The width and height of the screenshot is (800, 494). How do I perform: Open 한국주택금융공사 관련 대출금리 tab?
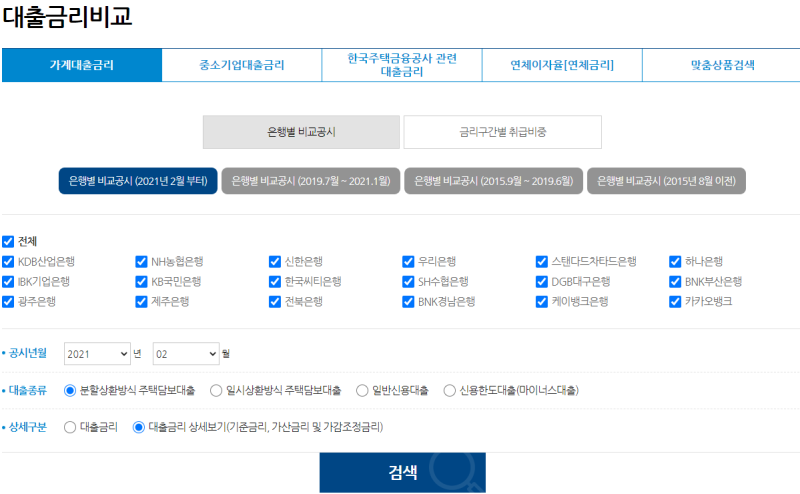402,65
